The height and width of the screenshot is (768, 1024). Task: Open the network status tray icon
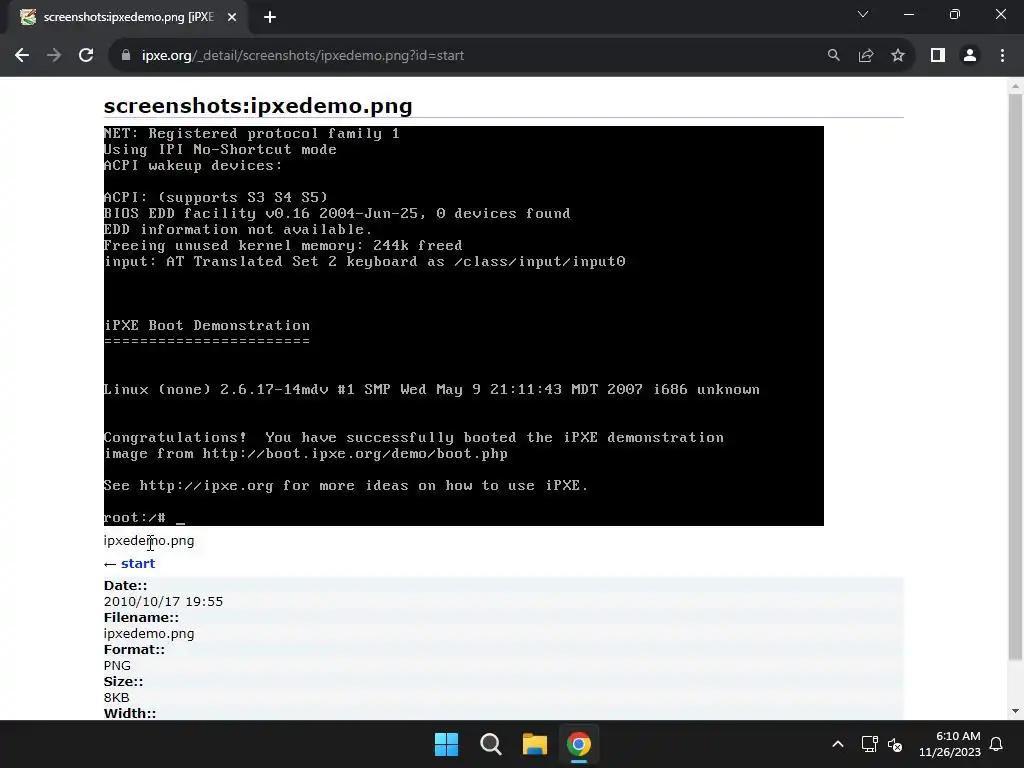pyautogui.click(x=869, y=744)
